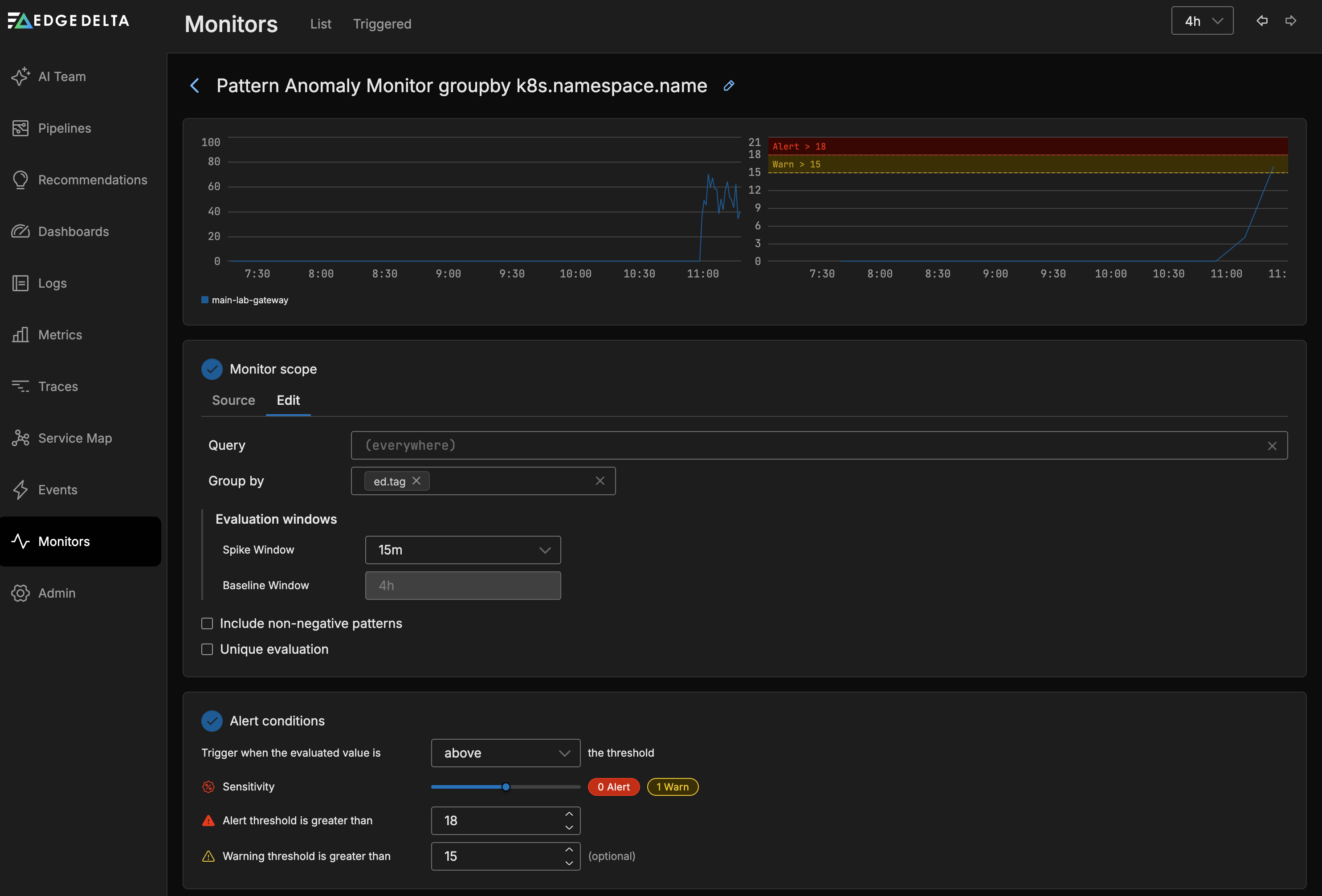Switch to the Source tab

pyautogui.click(x=233, y=400)
